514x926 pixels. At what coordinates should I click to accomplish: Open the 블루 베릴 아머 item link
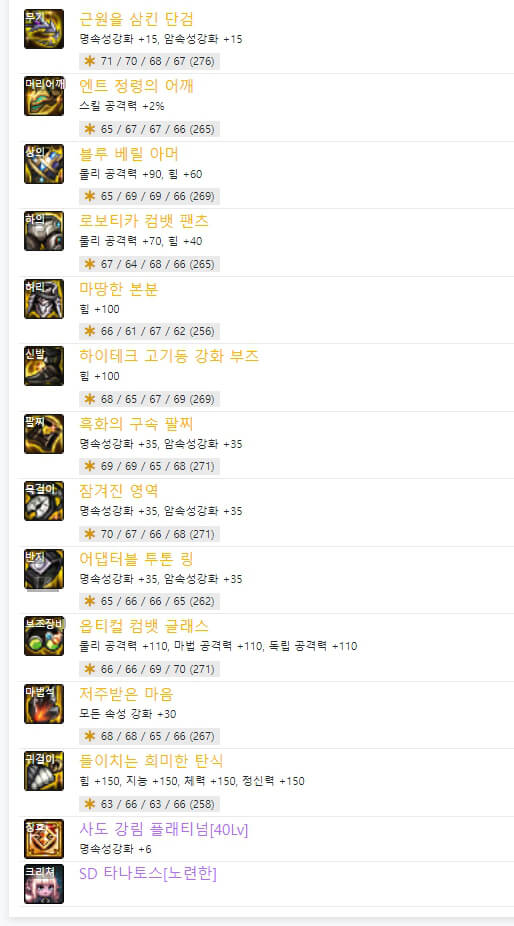[129, 154]
